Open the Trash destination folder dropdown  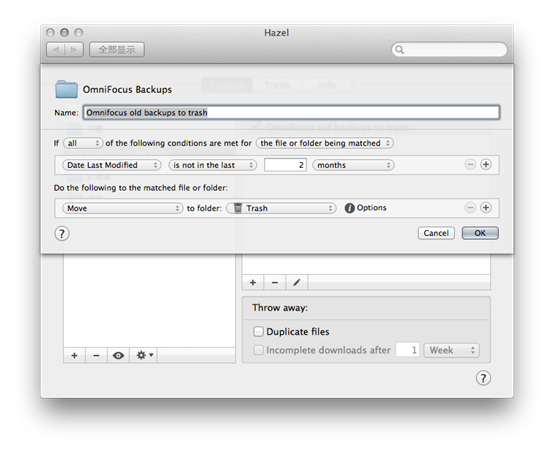(x=281, y=208)
